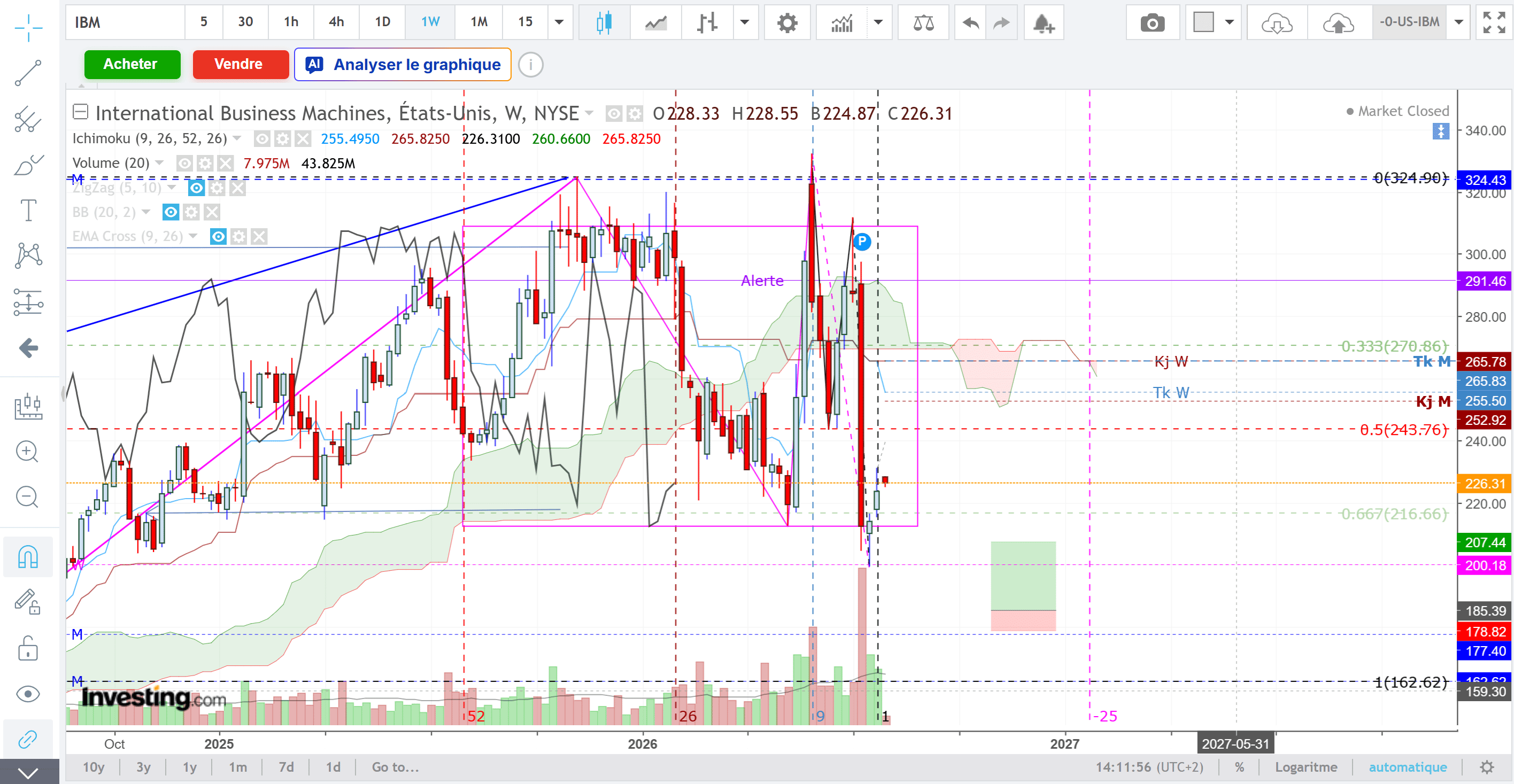The image size is (1514, 784).
Task: Open the -0-US-IBM layout dropdown
Action: (1459, 22)
